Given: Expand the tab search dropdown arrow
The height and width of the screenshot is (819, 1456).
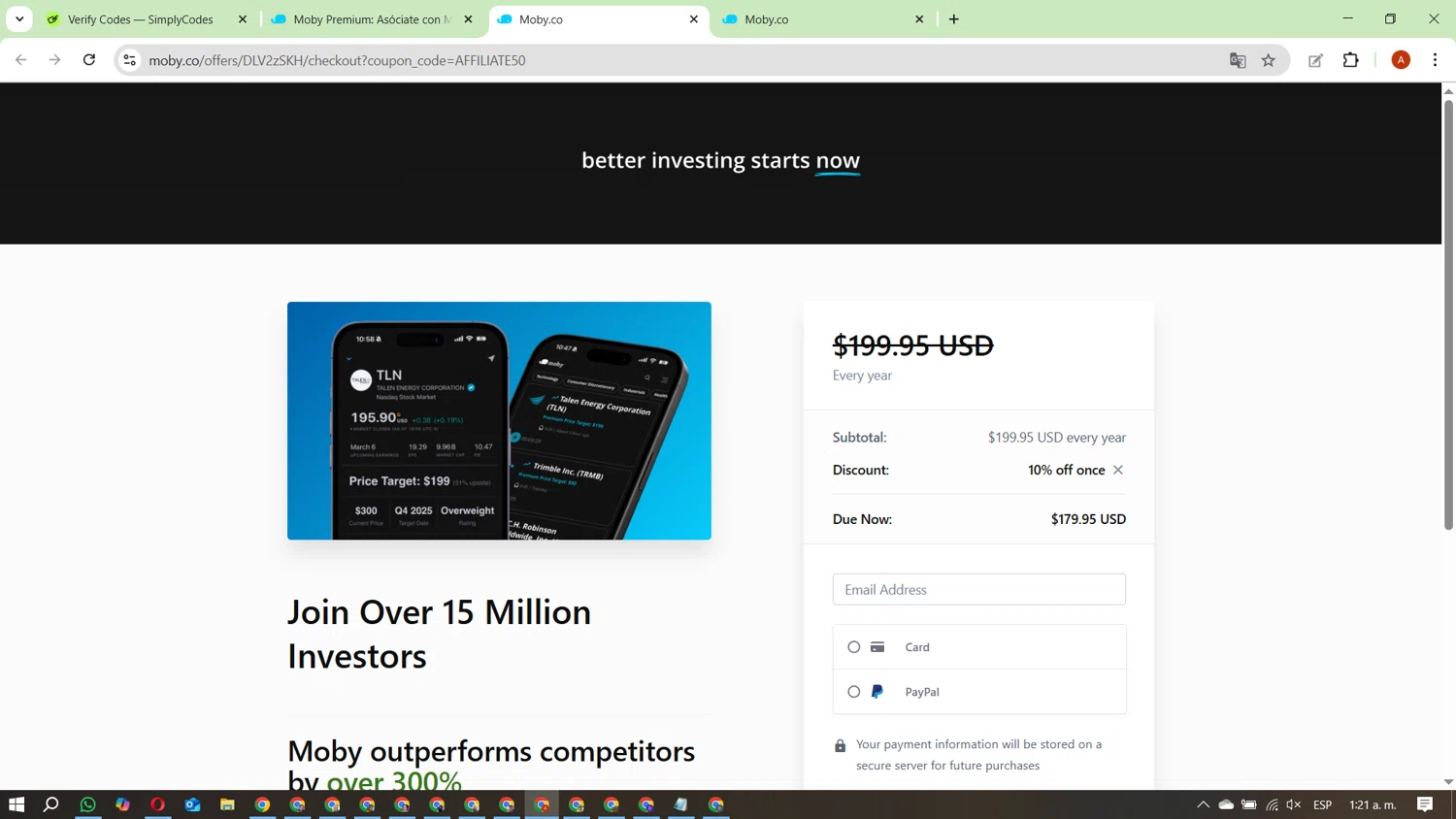Looking at the screenshot, I should coord(19,19).
